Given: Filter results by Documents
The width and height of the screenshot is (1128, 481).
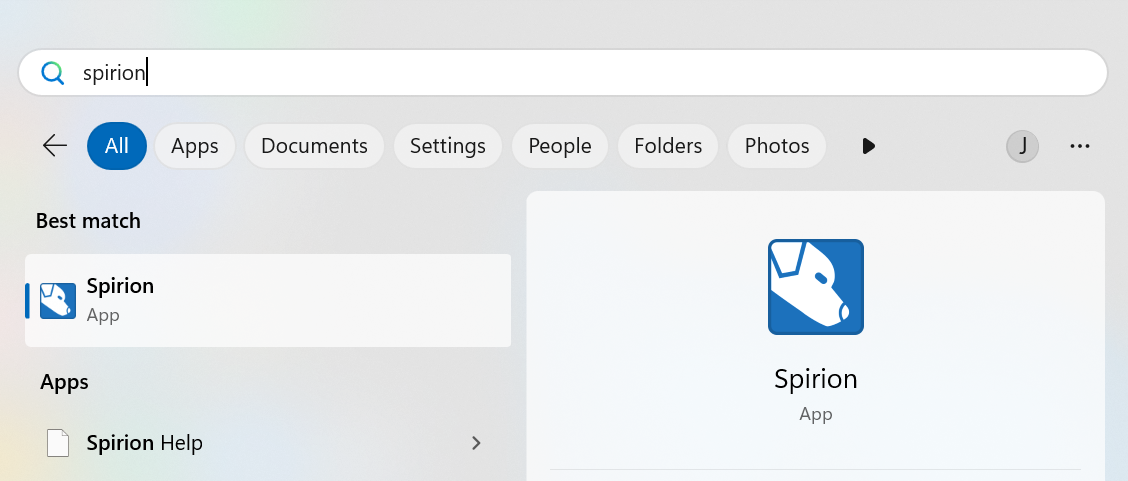Looking at the screenshot, I should click(x=314, y=146).
